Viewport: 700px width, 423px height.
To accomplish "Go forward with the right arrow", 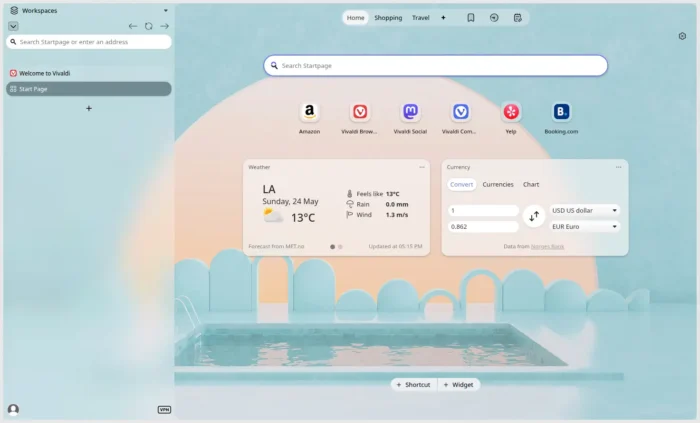I will pyautogui.click(x=164, y=26).
